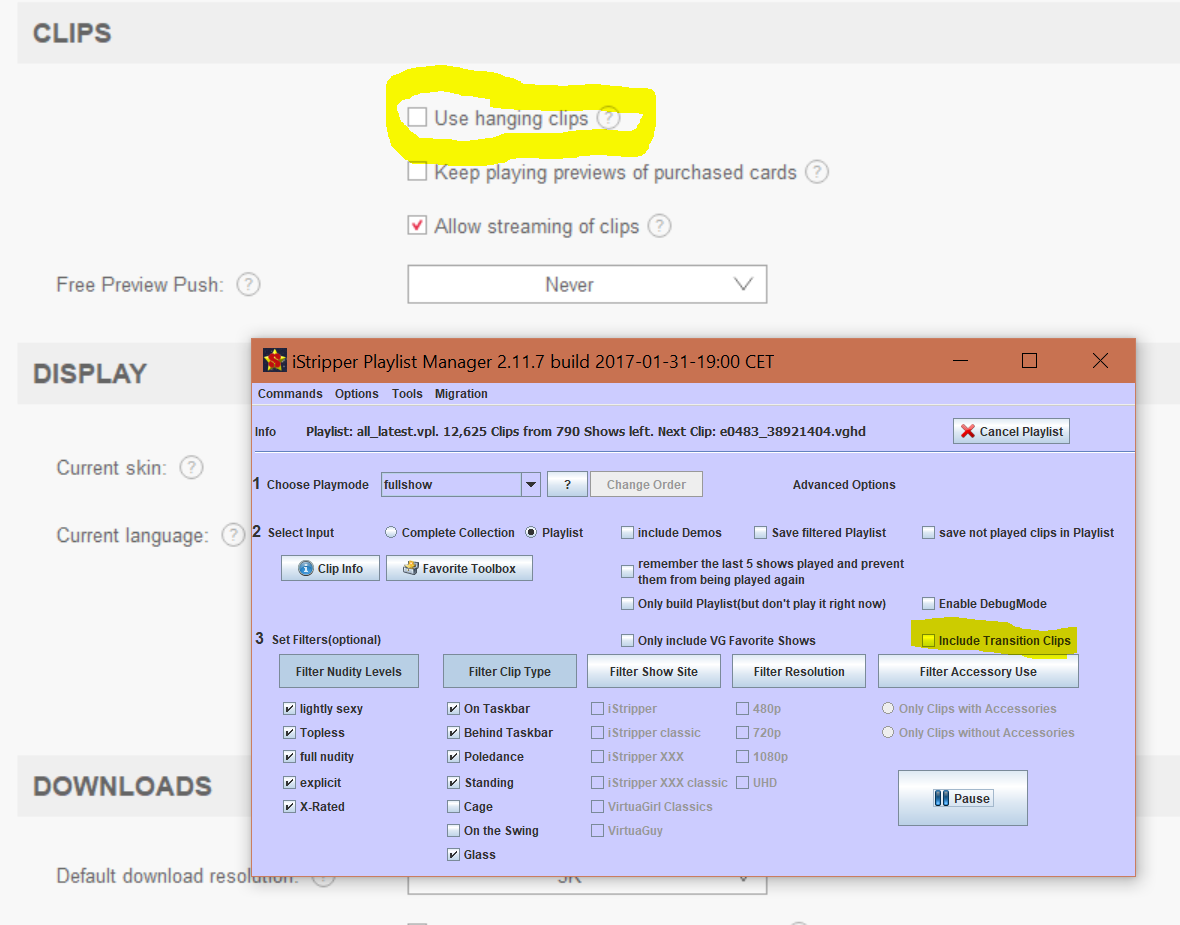Image resolution: width=1180 pixels, height=925 pixels.
Task: Open the playmode combo box showing fullshow
Action: pos(461,485)
